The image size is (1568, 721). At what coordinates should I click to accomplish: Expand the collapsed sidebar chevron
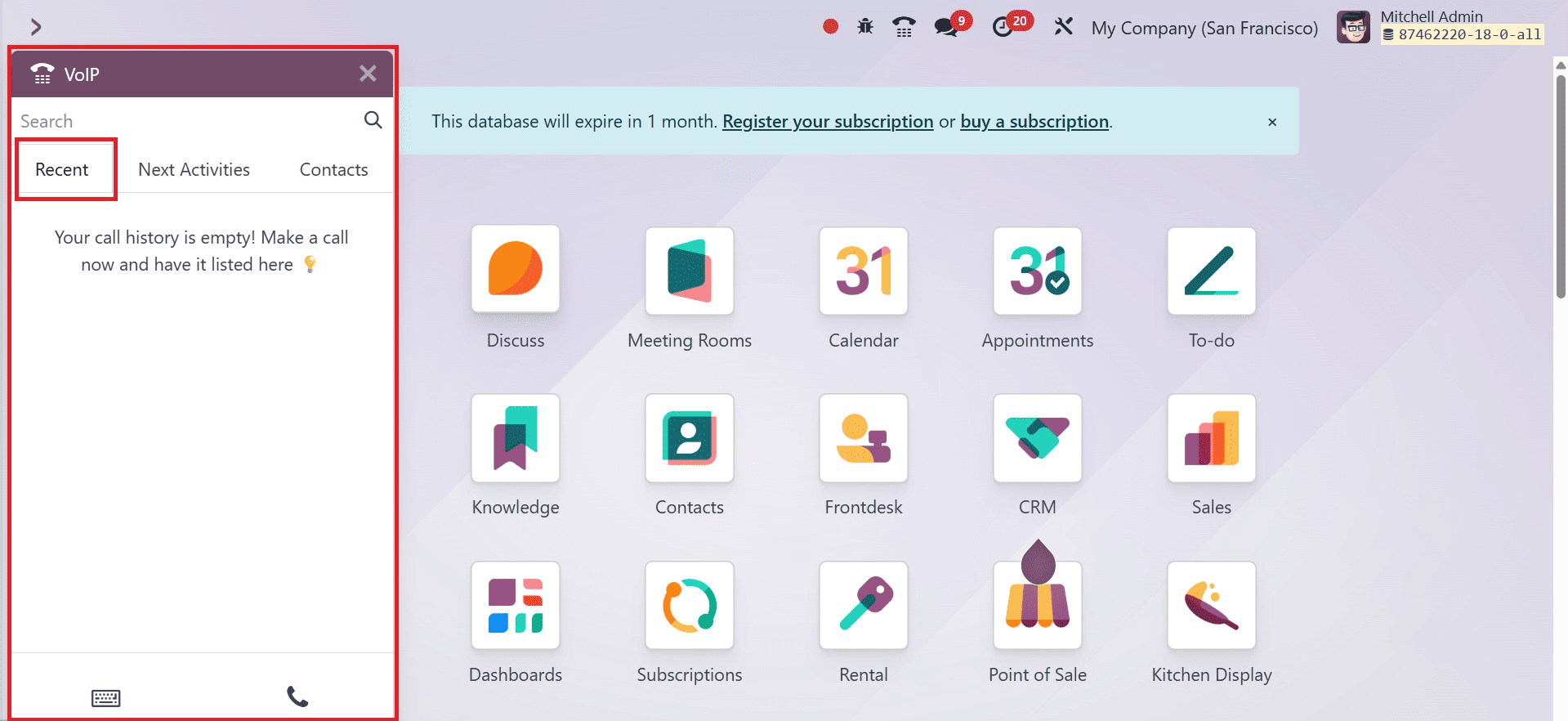[x=35, y=27]
